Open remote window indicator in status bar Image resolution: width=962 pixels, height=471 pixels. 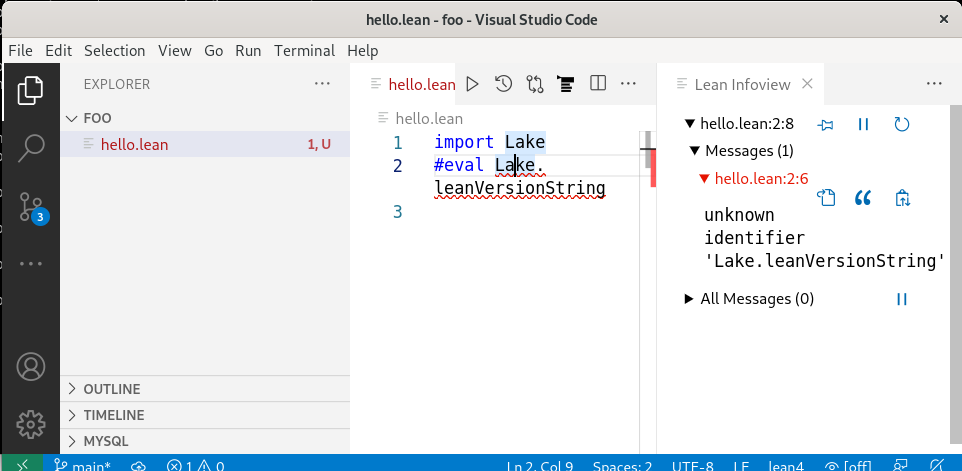point(21,465)
